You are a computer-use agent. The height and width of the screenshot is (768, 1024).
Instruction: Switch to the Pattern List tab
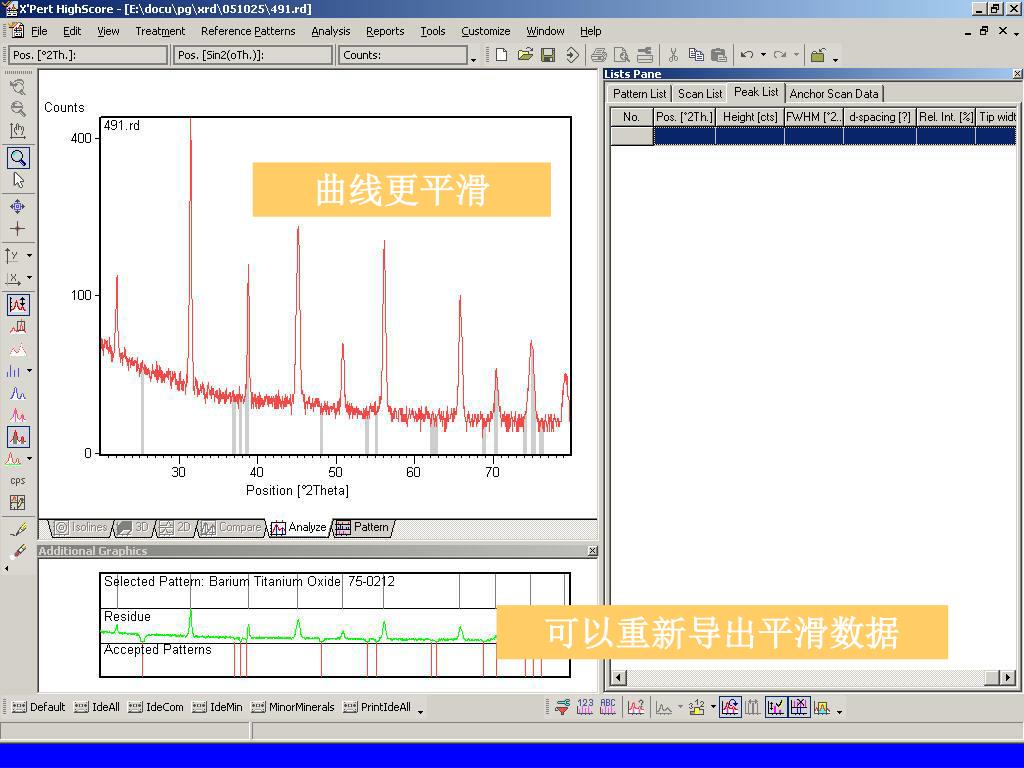pos(639,94)
